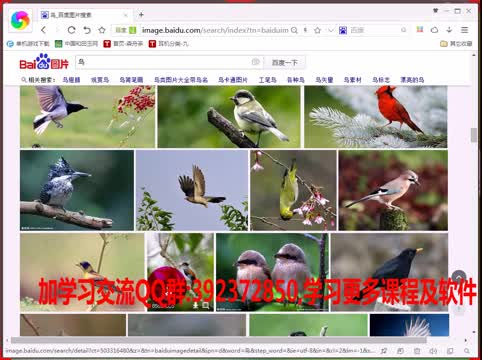This screenshot has height=360, width=482.
Task: Open the 鸟卡通图片 related search link
Action: [x=233, y=80]
